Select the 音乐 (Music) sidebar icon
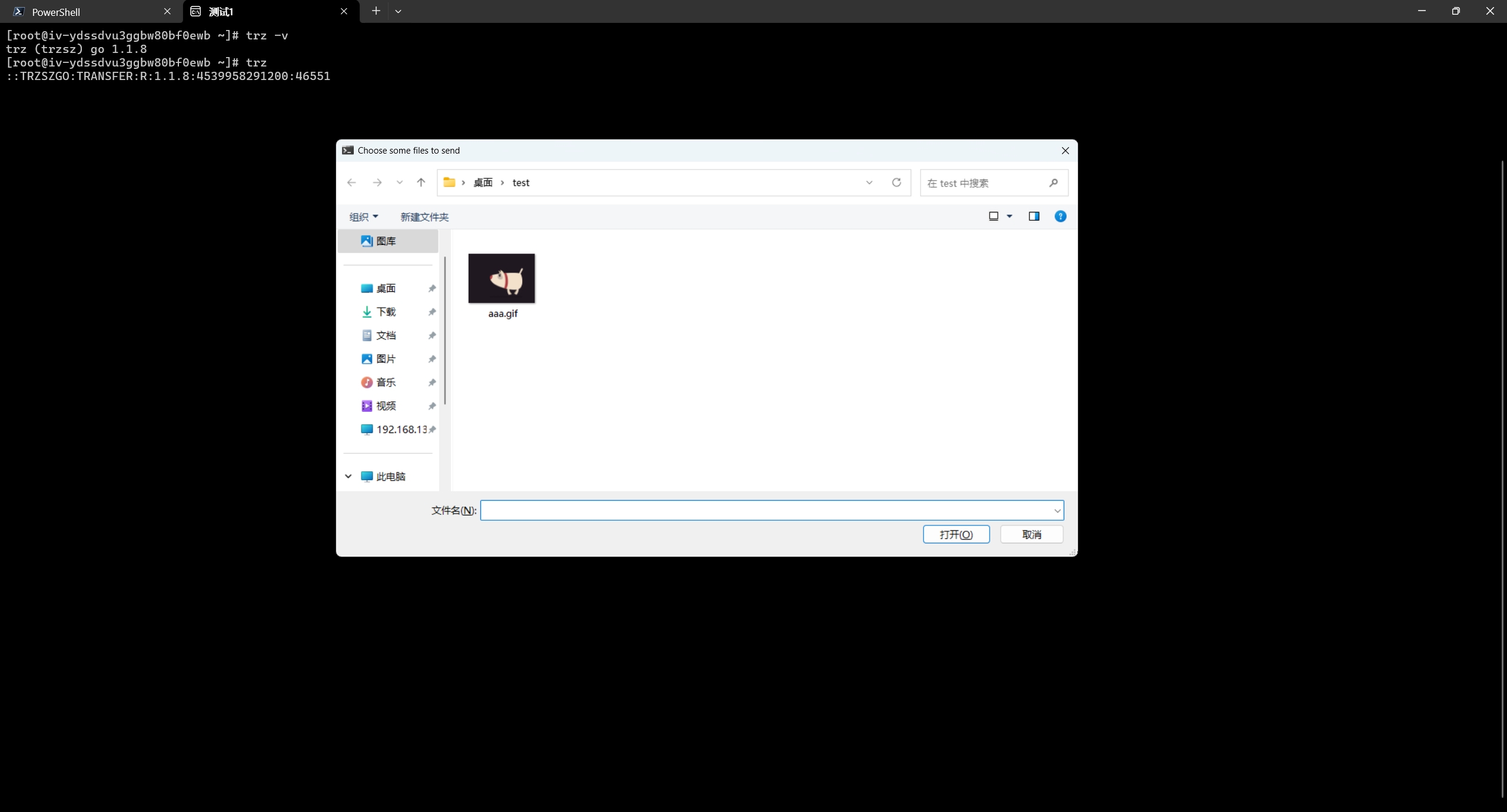 (366, 382)
